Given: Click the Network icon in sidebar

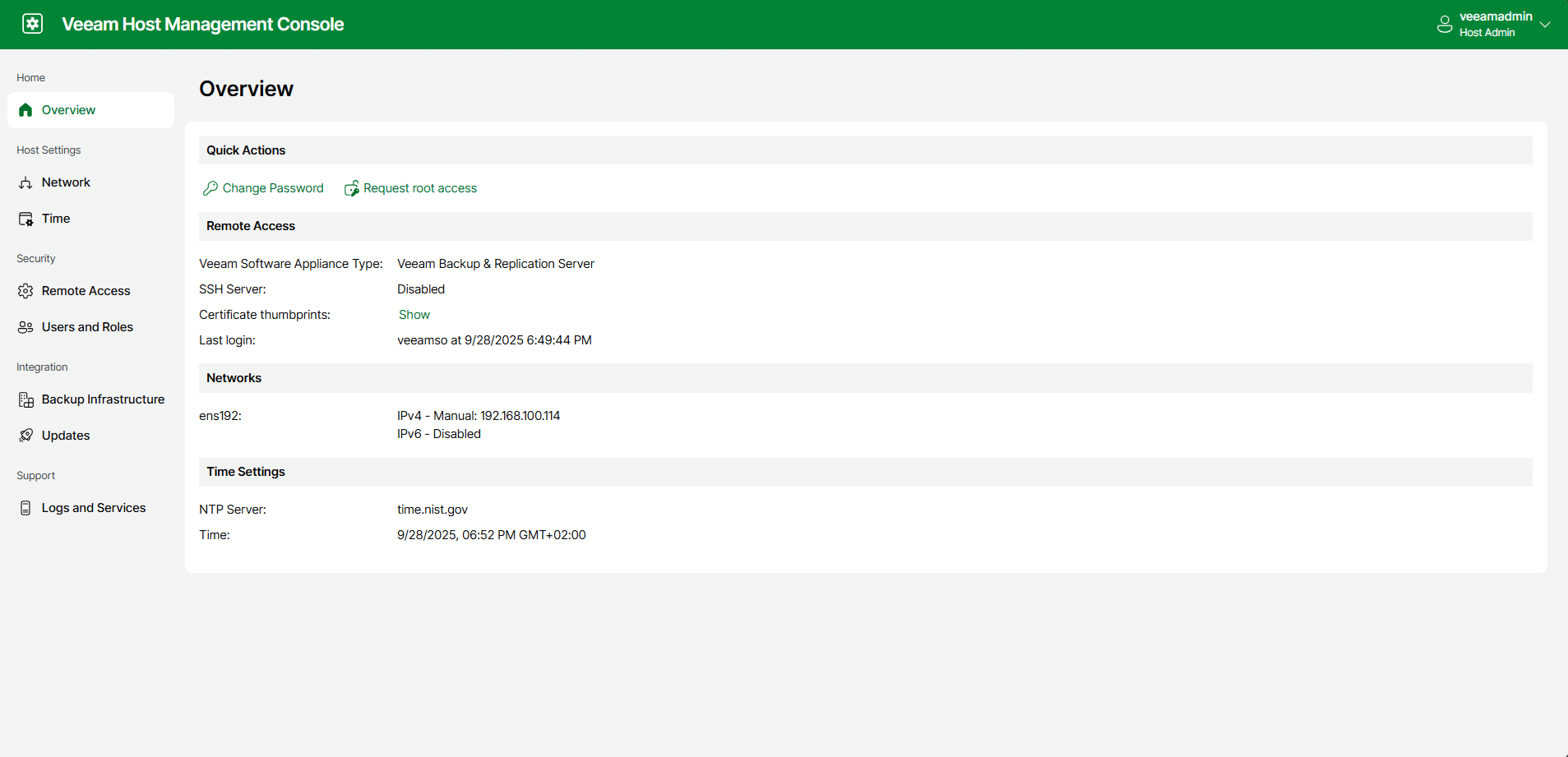Looking at the screenshot, I should tap(25, 182).
